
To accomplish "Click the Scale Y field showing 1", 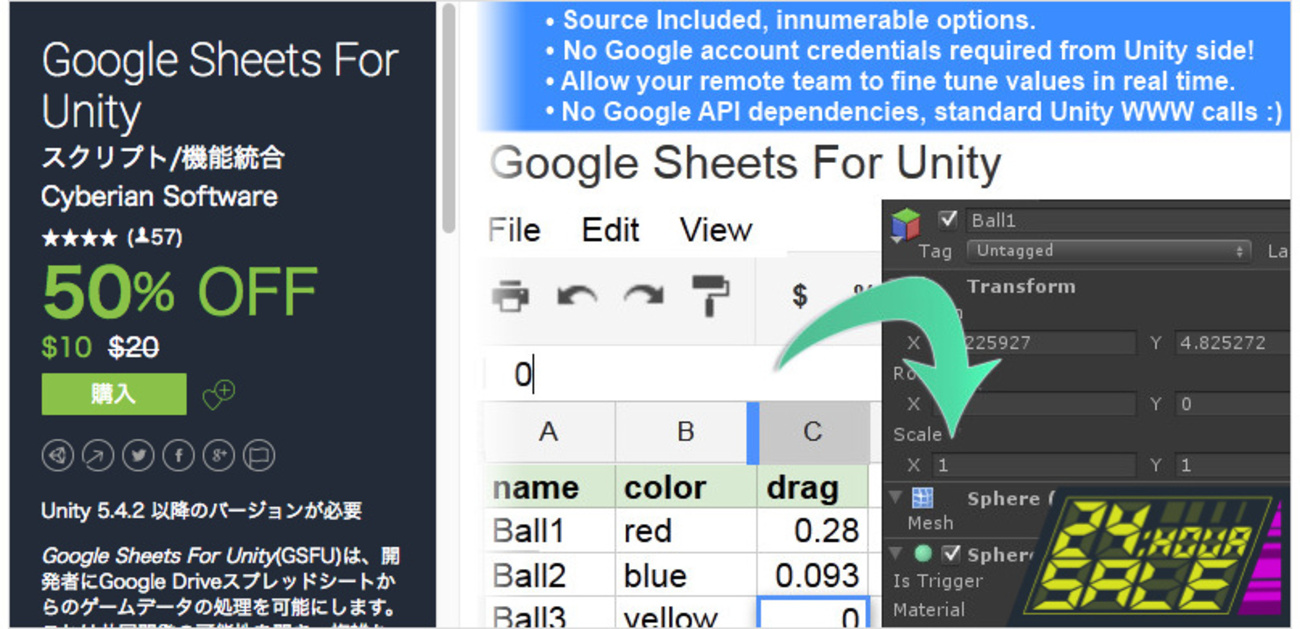I will coord(1232,465).
